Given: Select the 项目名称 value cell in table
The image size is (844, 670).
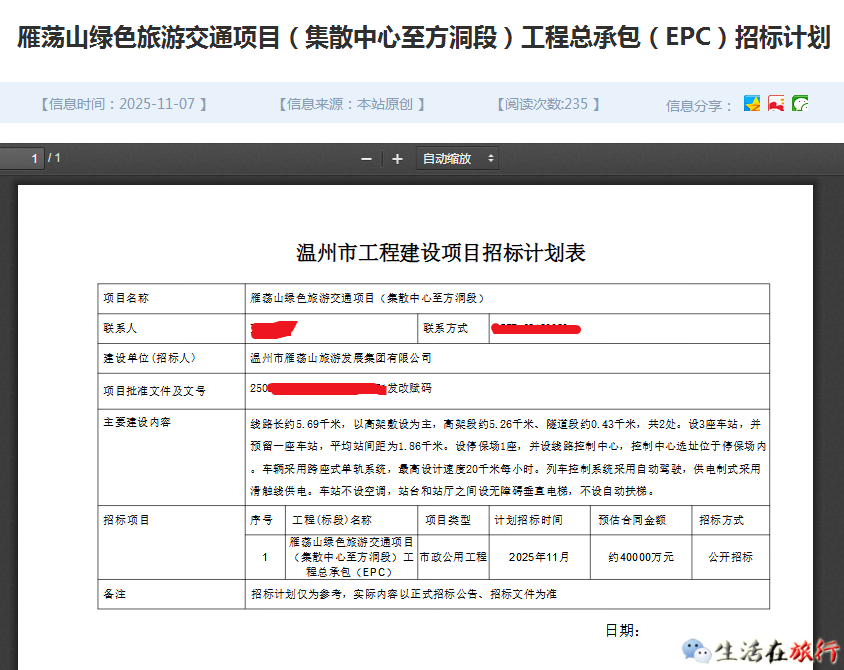Looking at the screenshot, I should point(366,298).
